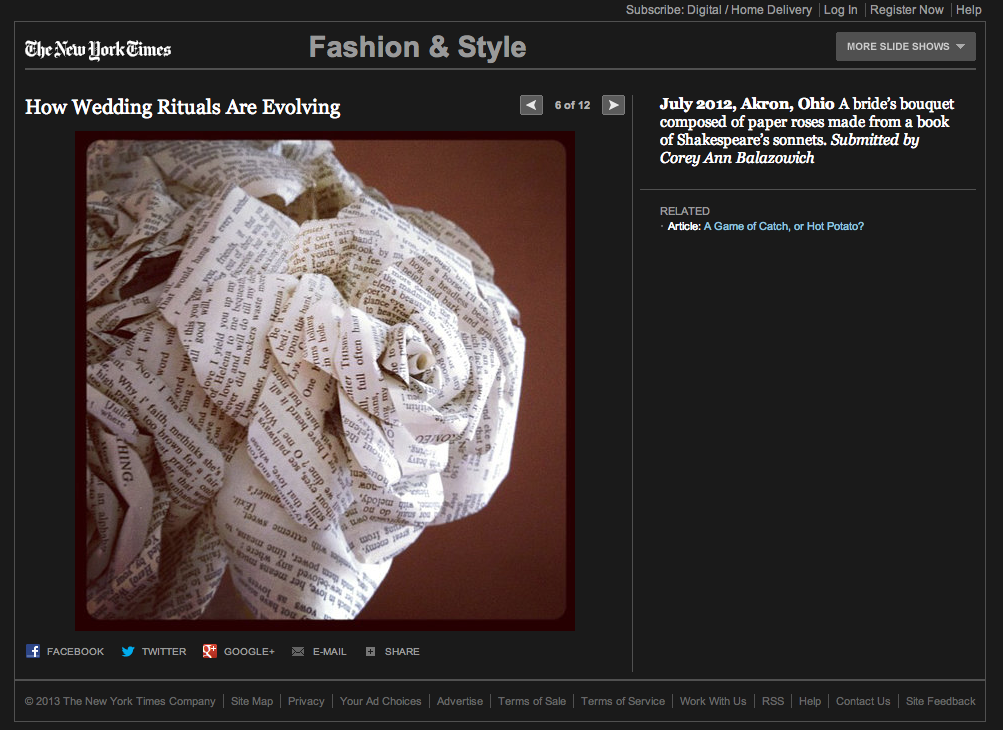Screen dimensions: 1003x730
Task: Go to the previous slide with left arrow
Action: [531, 105]
